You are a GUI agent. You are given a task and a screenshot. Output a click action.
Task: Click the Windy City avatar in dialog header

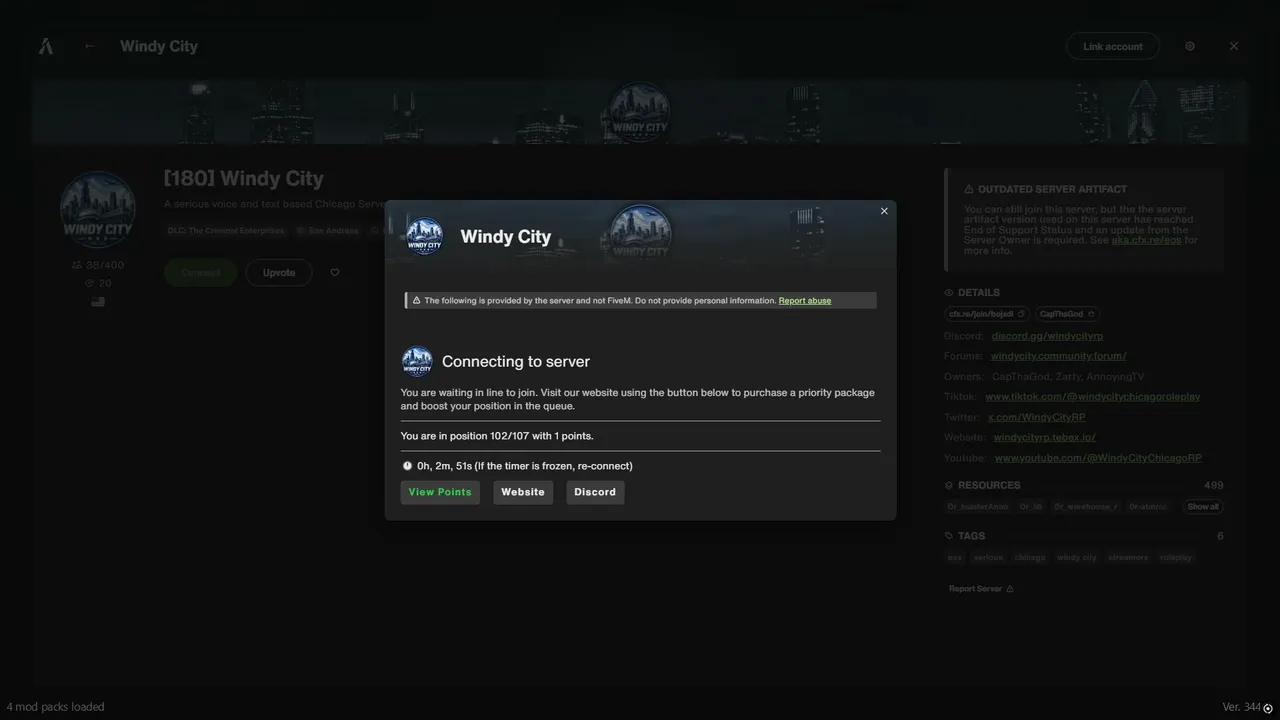424,236
